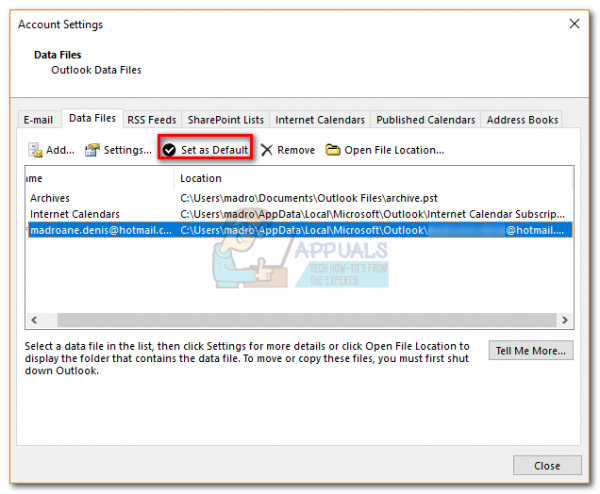Click the horizontal scrollbar left arrow
The width and height of the screenshot is (600, 494).
[x=34, y=320]
